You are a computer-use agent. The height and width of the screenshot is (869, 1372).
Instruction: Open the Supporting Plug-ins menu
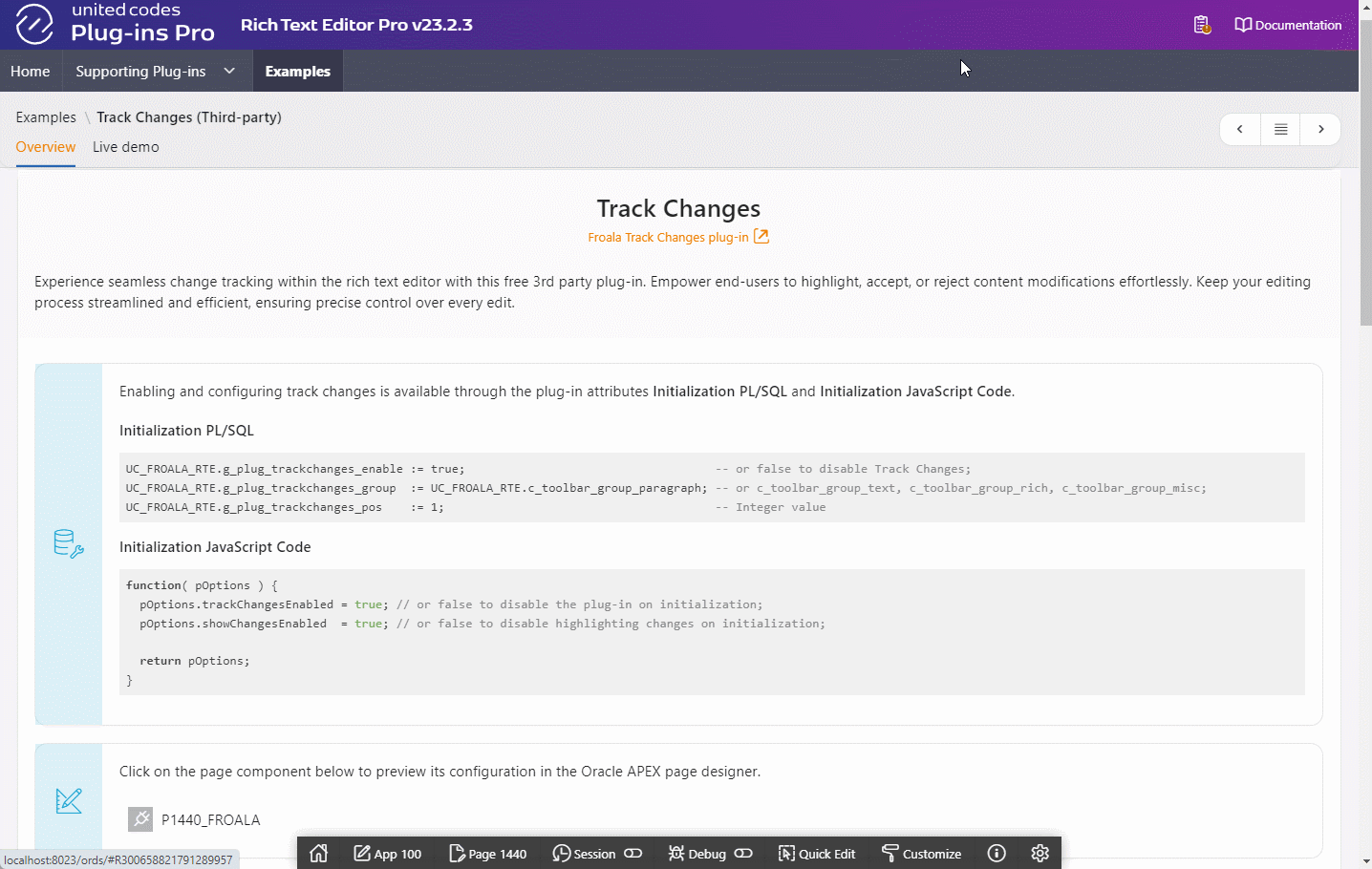pos(140,72)
